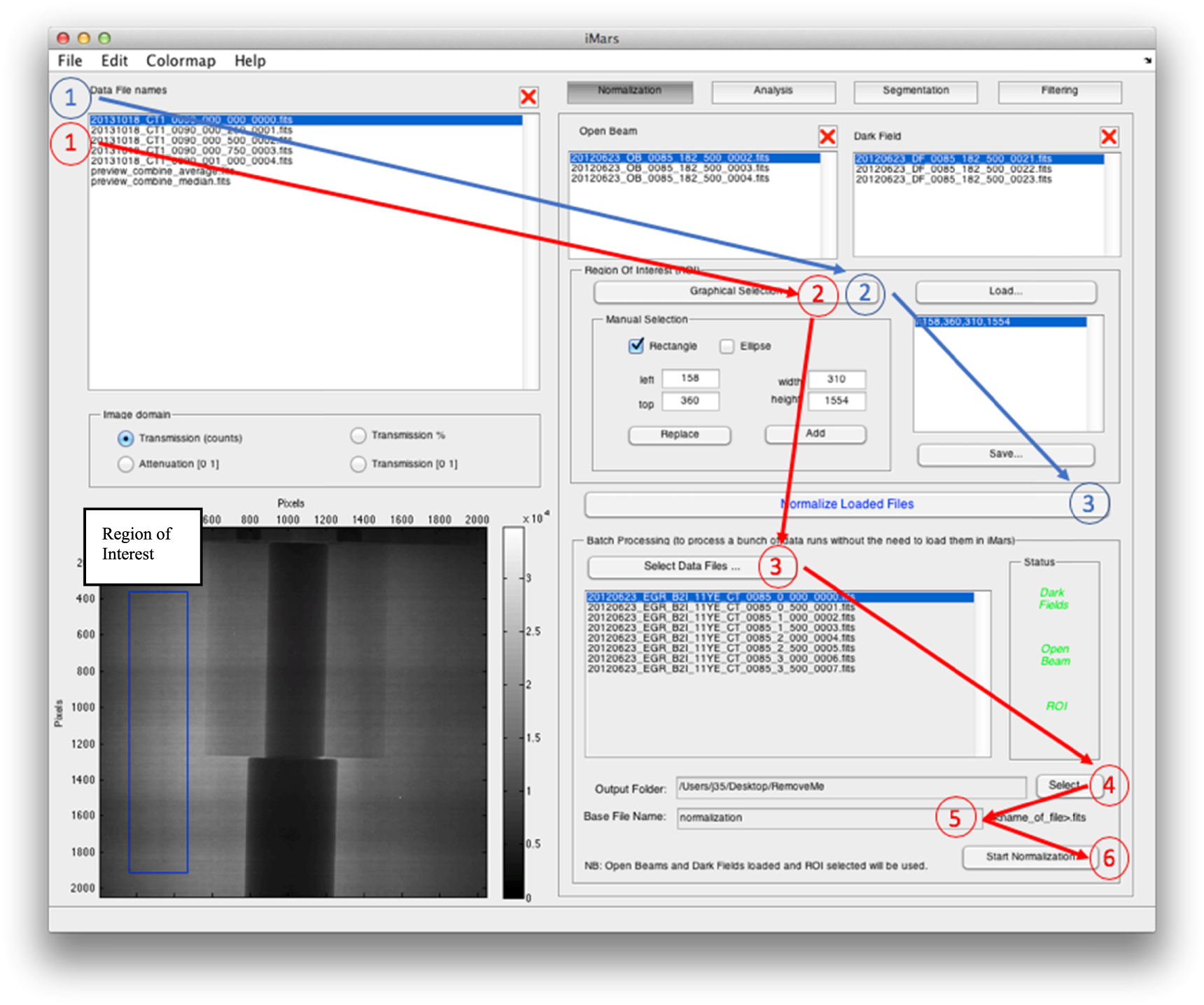
Task: Select Attenuation [0 1] image domain
Action: click(125, 464)
